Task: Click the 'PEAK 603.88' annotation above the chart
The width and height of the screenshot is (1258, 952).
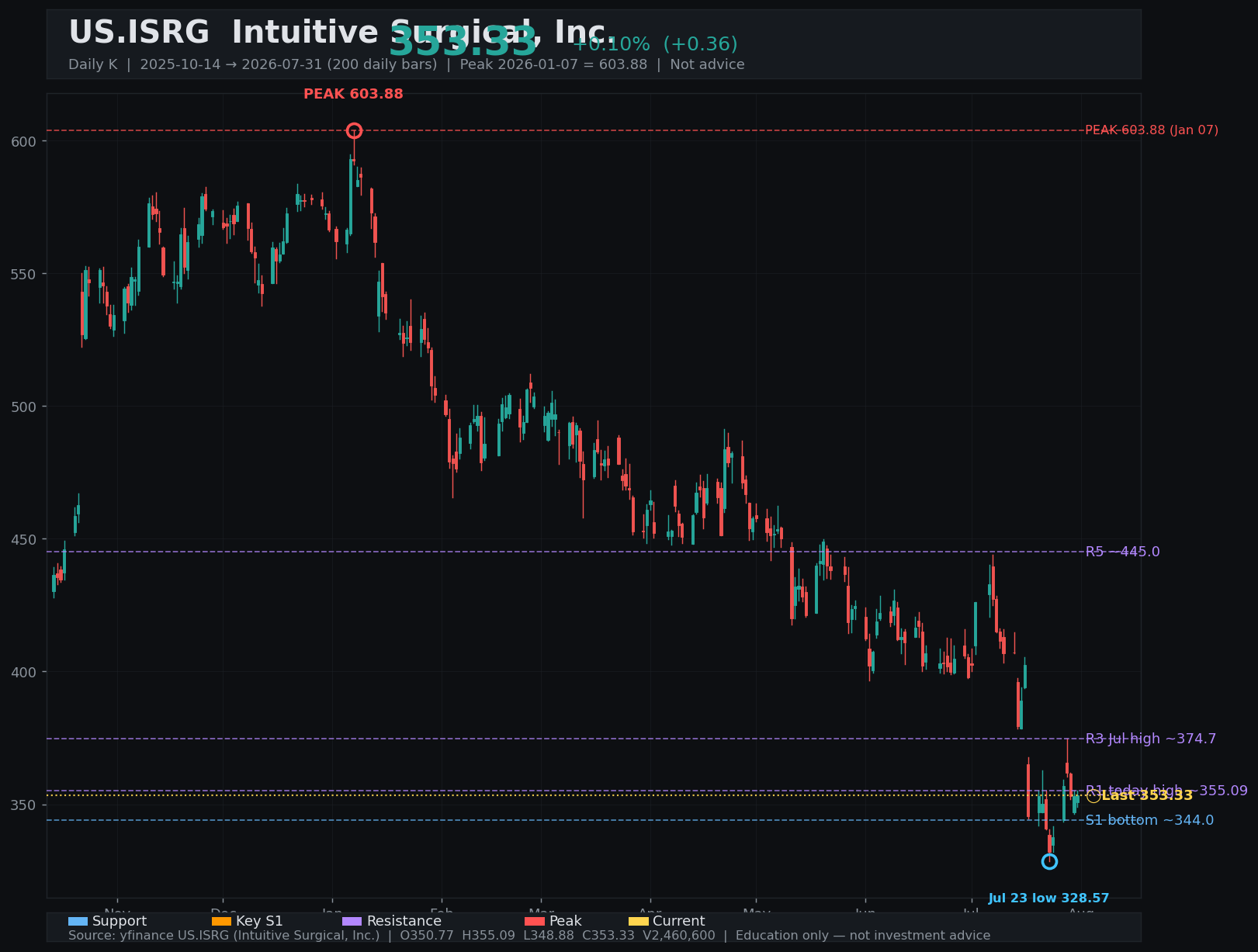Action: 353,94
